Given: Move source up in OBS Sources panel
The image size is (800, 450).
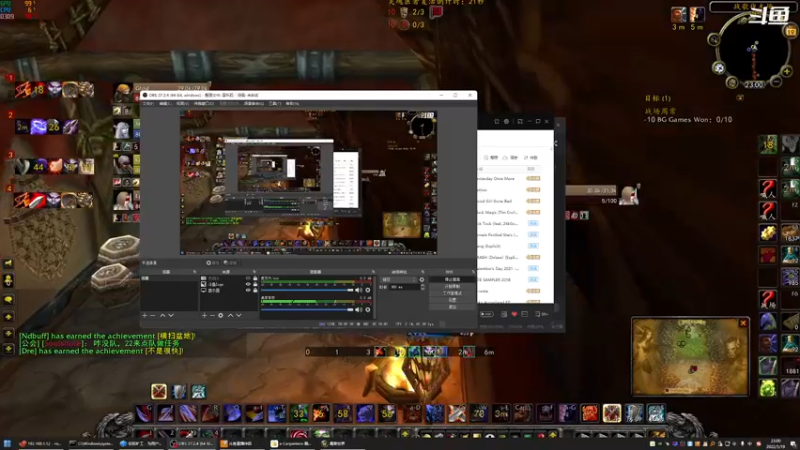Looking at the screenshot, I should pos(230,315).
